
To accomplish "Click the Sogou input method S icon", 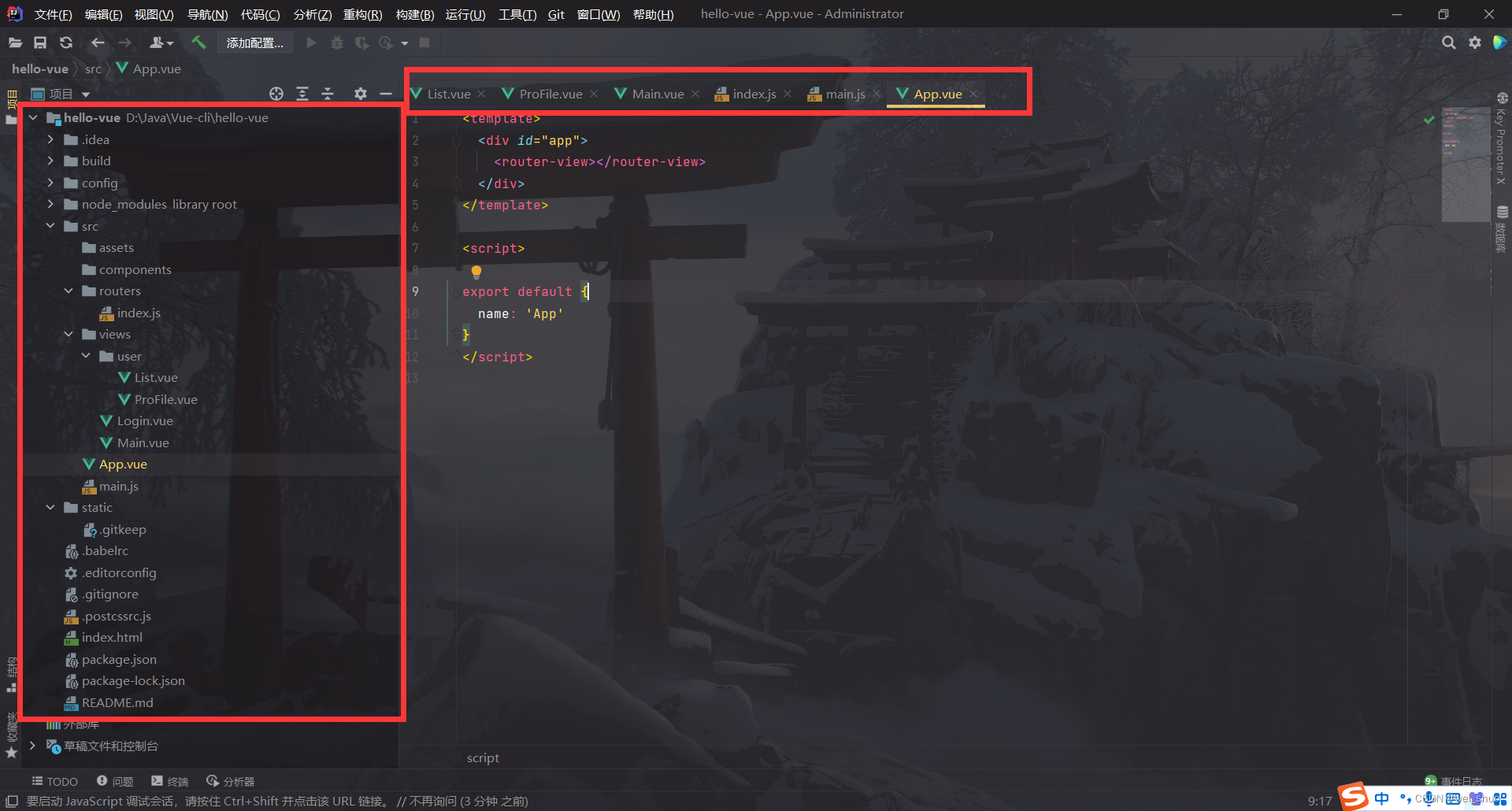I will tap(1354, 797).
